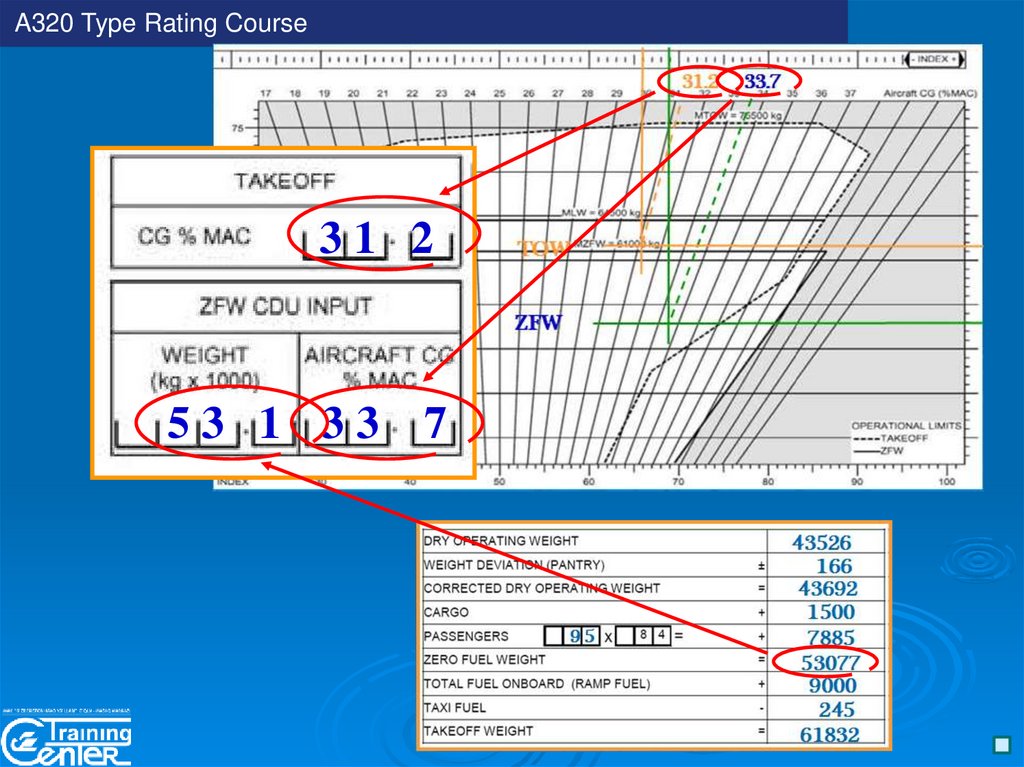1024x767 pixels.
Task: Click the weight deviation value 166
Action: pyautogui.click(x=834, y=566)
